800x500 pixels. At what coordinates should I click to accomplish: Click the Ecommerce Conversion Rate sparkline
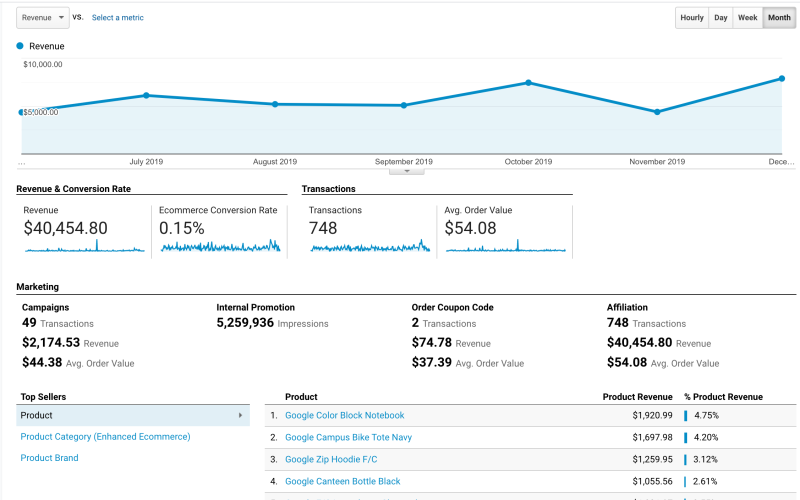pos(220,246)
